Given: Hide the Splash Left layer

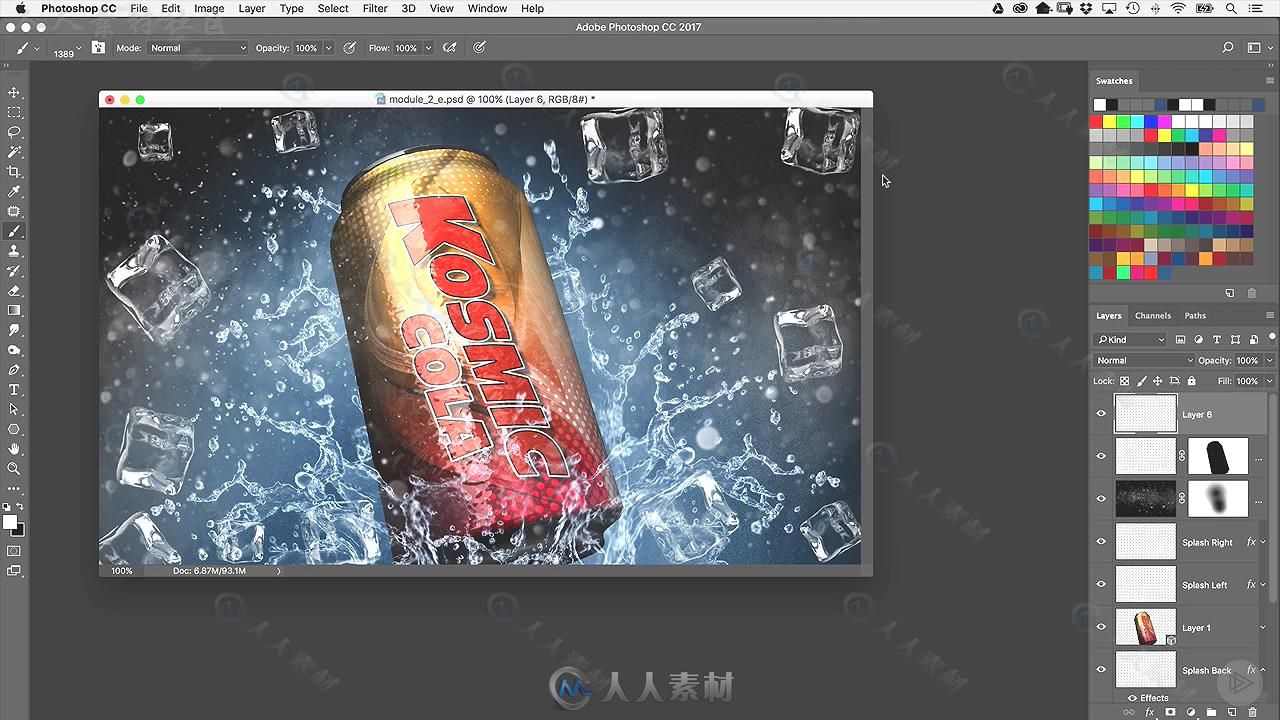Looking at the screenshot, I should pos(1101,585).
